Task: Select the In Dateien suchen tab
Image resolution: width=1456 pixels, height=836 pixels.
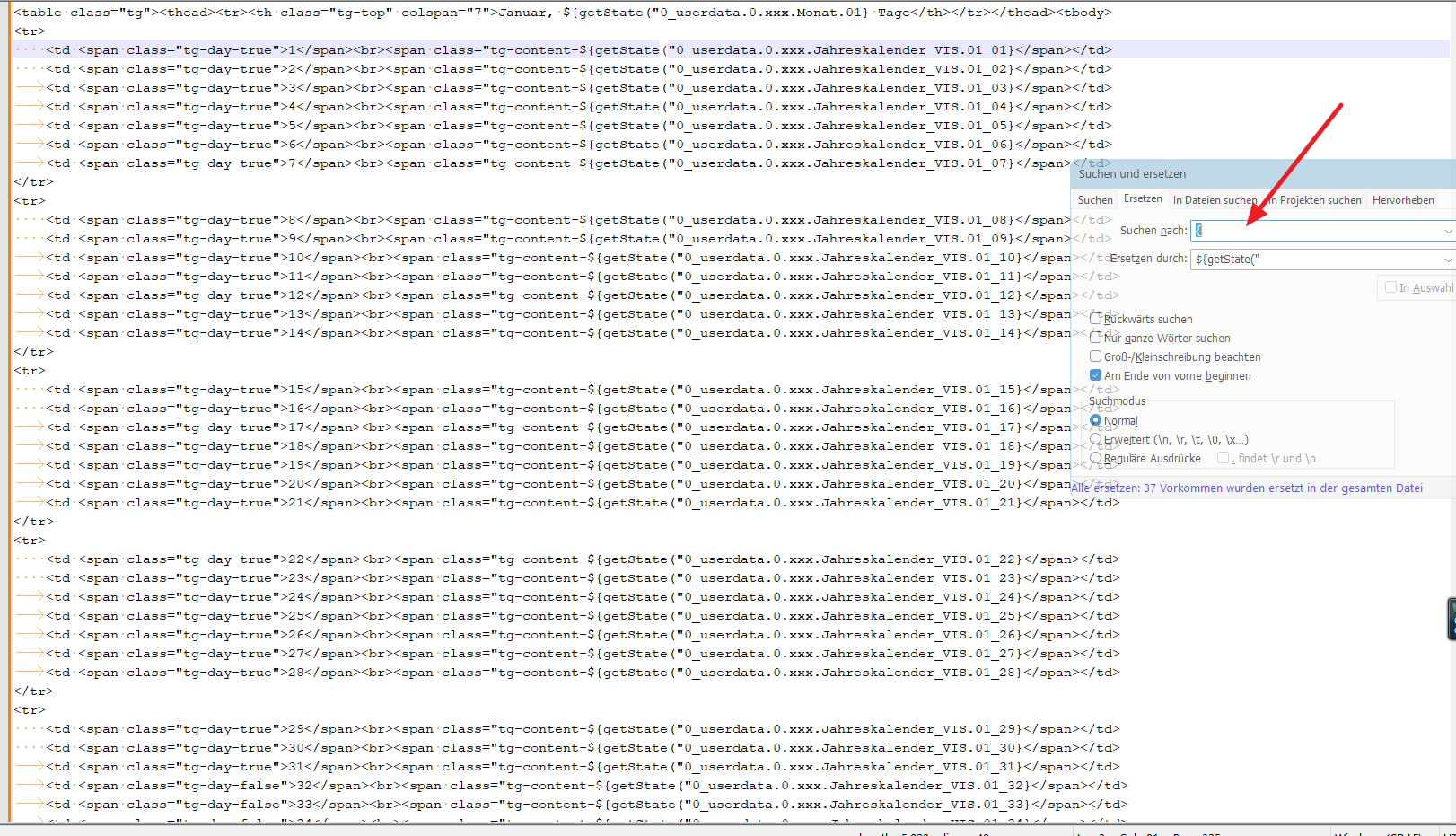Action: pos(1215,200)
